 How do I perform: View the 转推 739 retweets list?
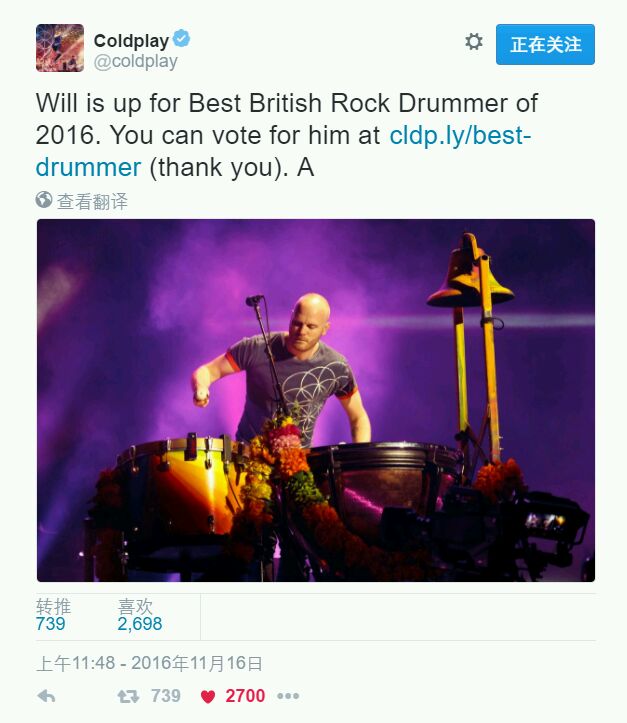click(x=53, y=615)
